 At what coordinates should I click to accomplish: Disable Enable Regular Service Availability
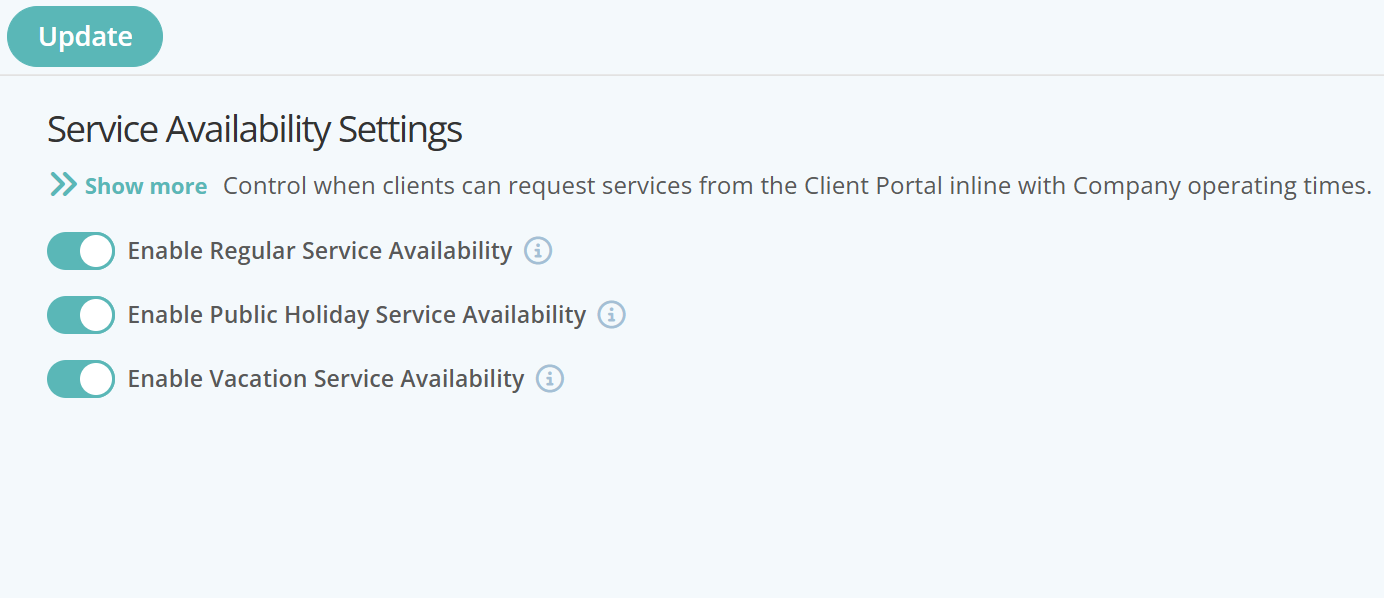81,251
